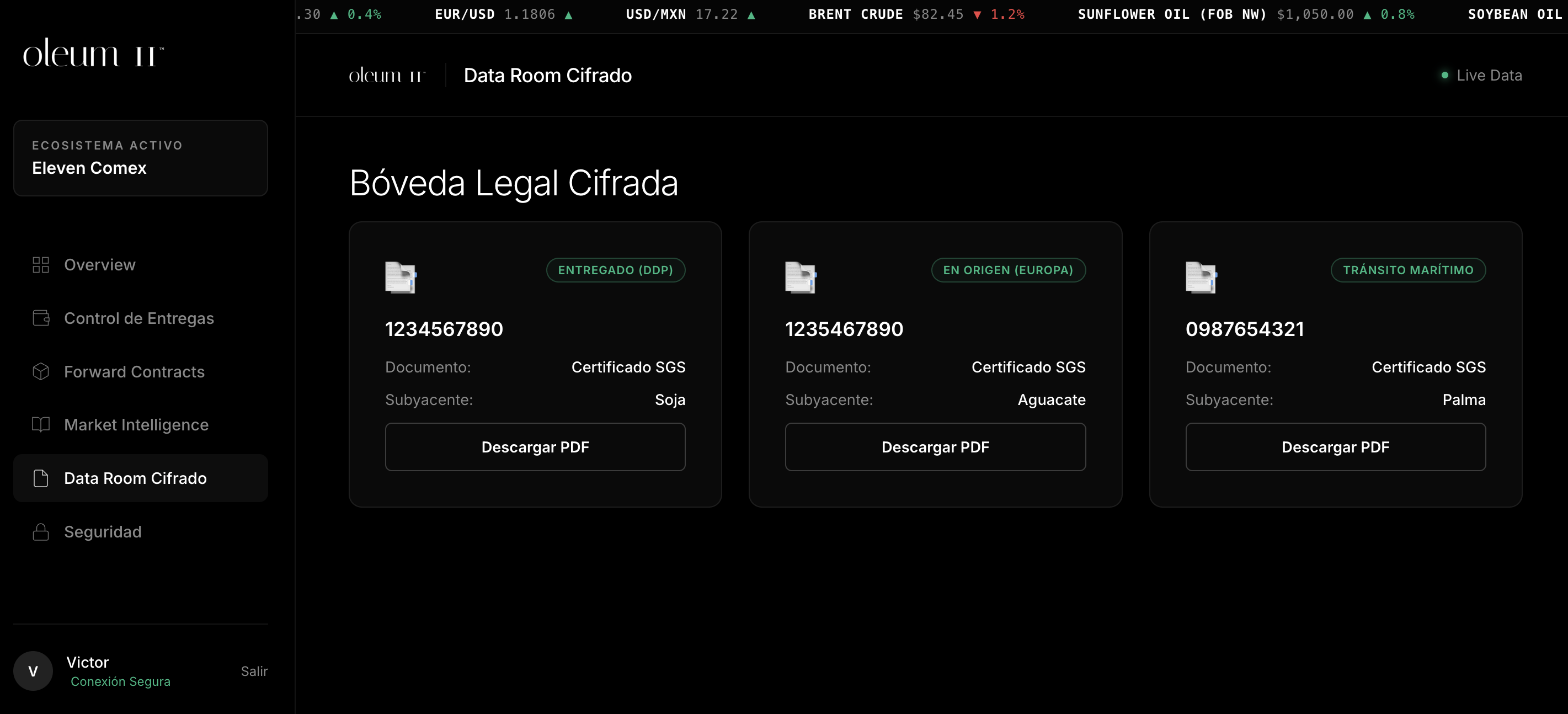Open the Data Room Cifrado menu item
The image size is (1568, 714).
tap(135, 478)
